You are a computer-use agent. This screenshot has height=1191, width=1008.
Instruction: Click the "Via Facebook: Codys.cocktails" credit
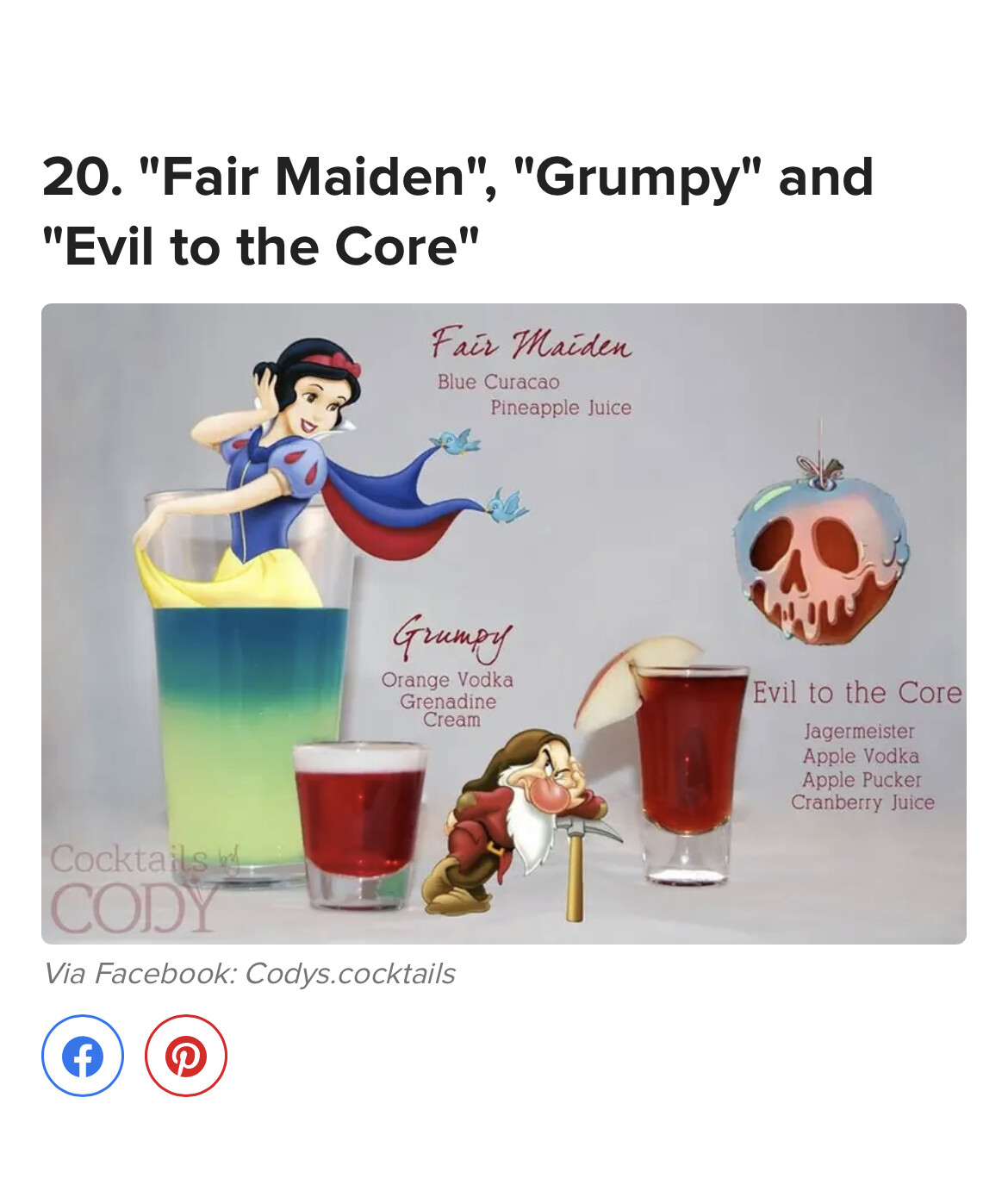pos(249,974)
